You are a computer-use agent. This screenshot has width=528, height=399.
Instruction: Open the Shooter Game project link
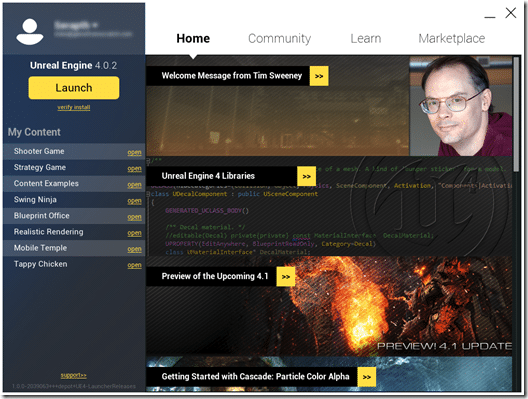coord(134,153)
